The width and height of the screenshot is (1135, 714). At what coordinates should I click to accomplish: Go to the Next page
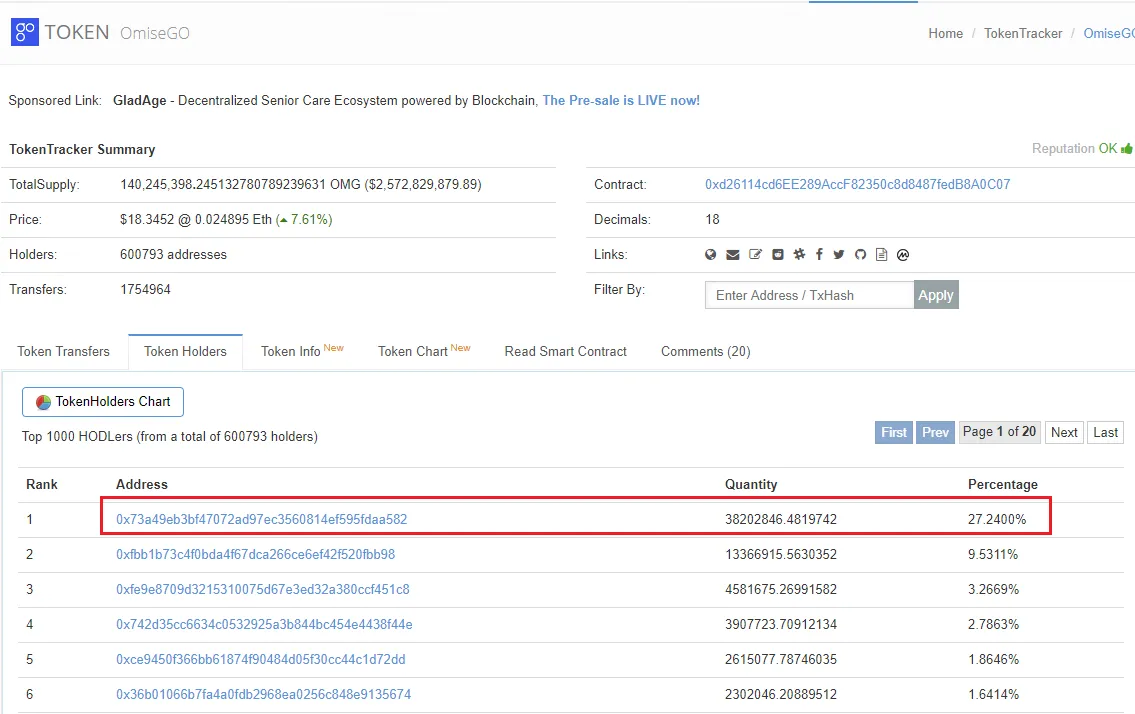(x=1064, y=432)
